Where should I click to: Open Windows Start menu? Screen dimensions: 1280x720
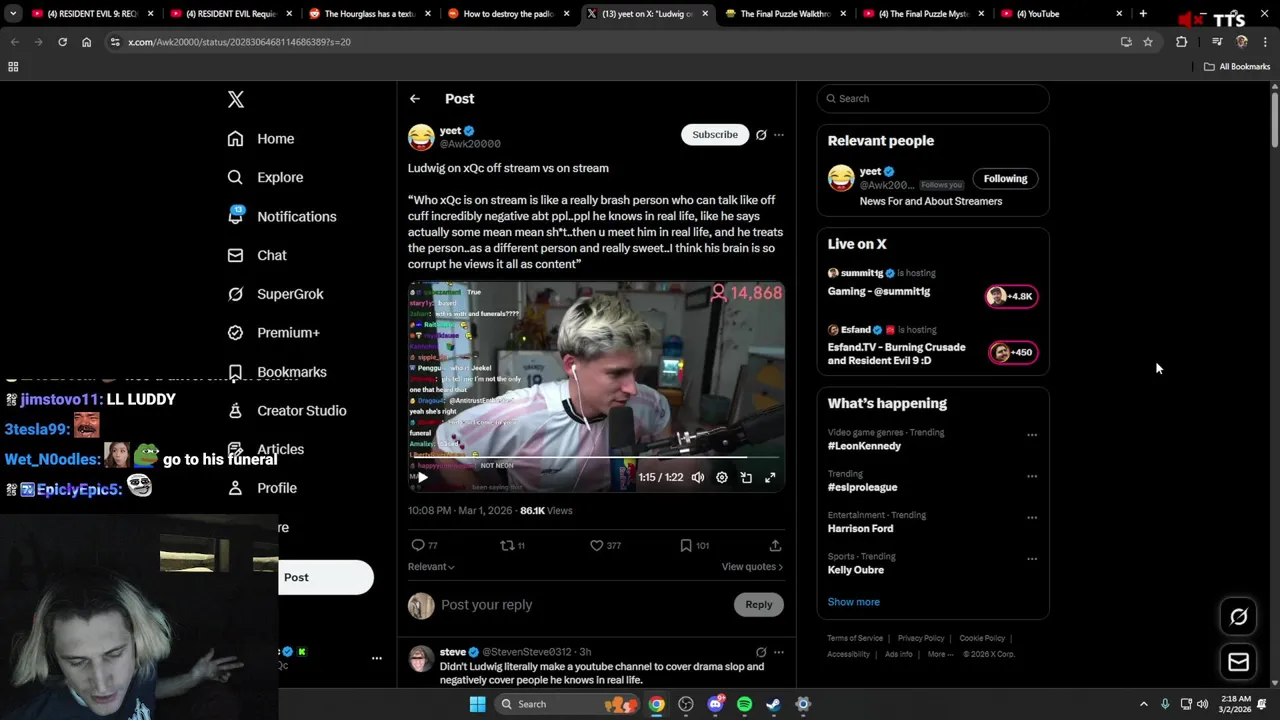click(x=477, y=704)
